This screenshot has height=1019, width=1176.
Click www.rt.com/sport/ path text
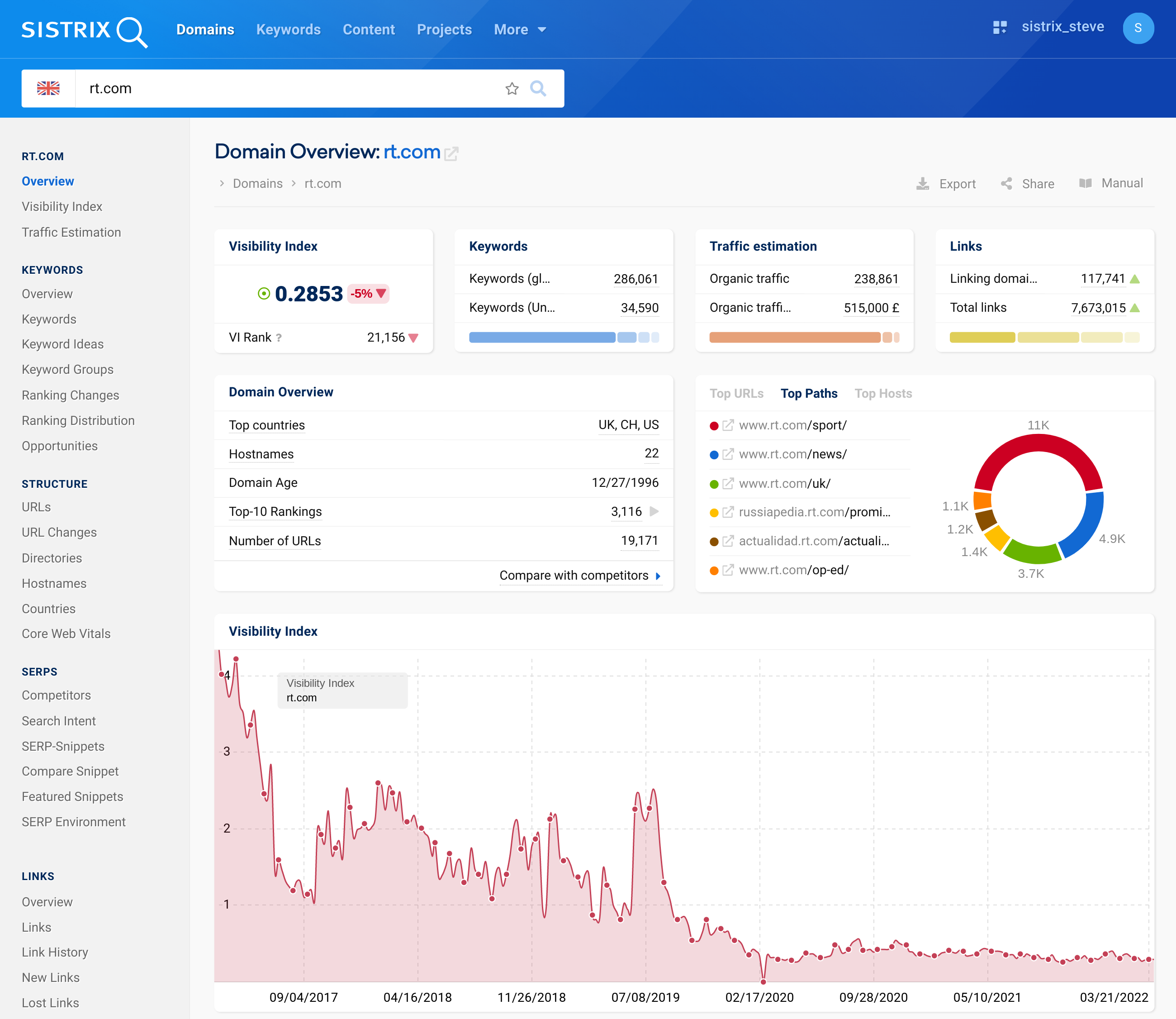(x=792, y=425)
